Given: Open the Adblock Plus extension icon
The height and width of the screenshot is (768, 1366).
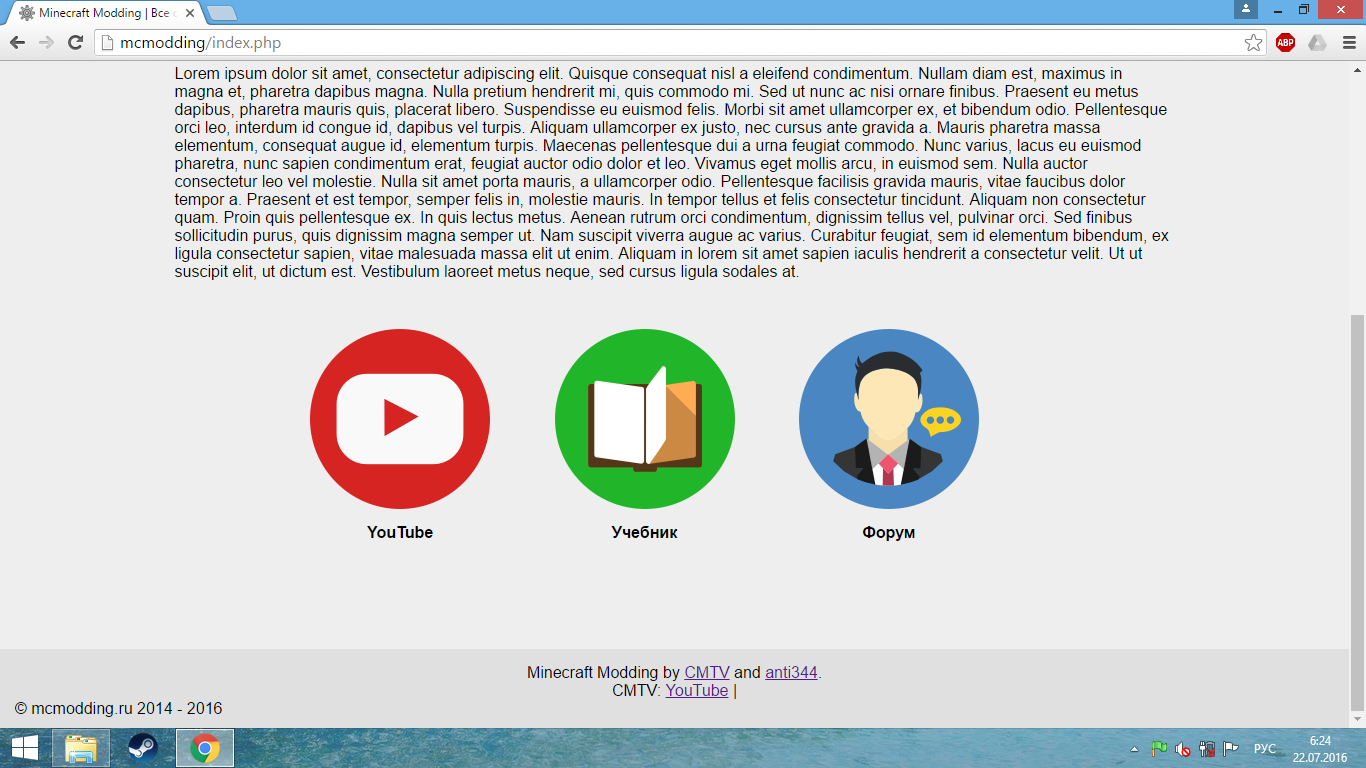Looking at the screenshot, I should click(x=1285, y=43).
